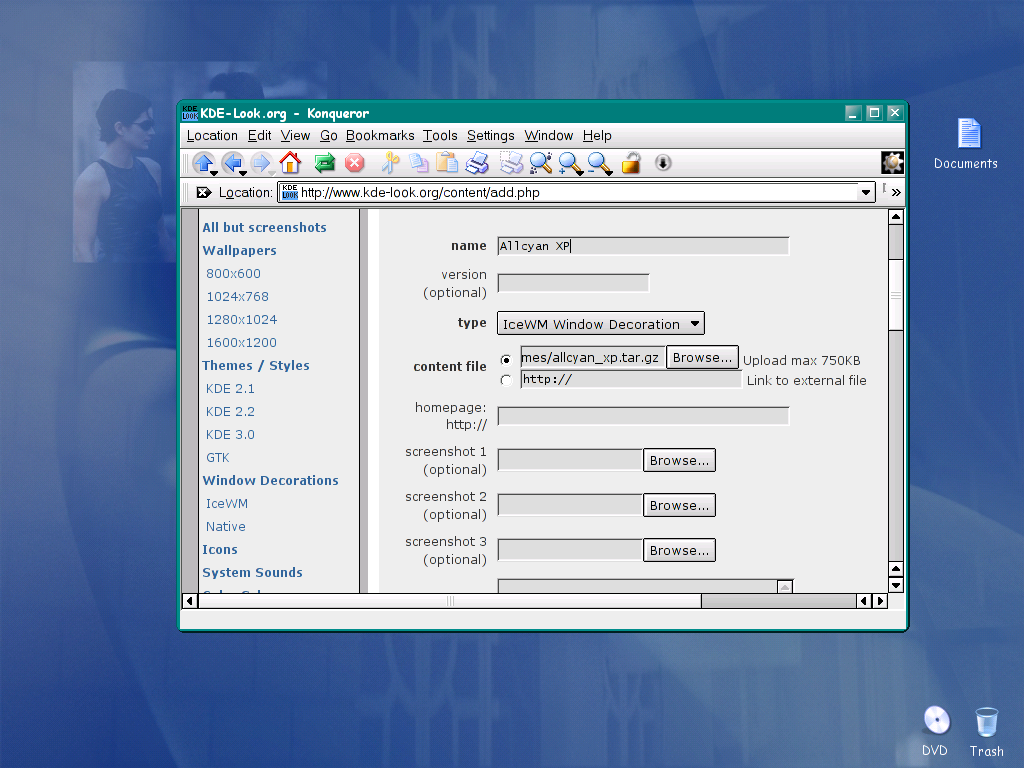The image size is (1024, 768).
Task: Click the vertical scrollbar up arrow
Action: pyautogui.click(x=896, y=217)
